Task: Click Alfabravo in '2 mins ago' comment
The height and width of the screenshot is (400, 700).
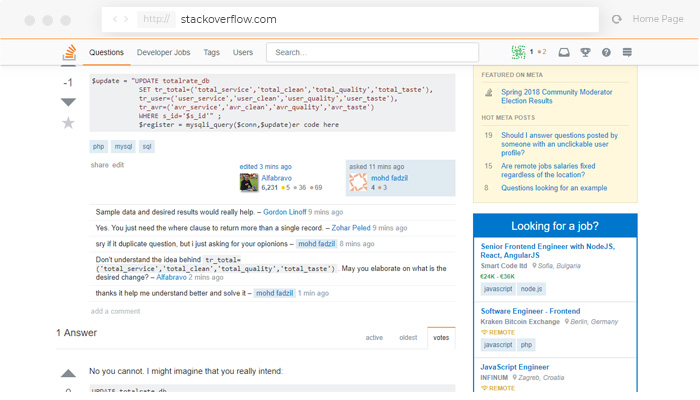Action: (x=171, y=277)
